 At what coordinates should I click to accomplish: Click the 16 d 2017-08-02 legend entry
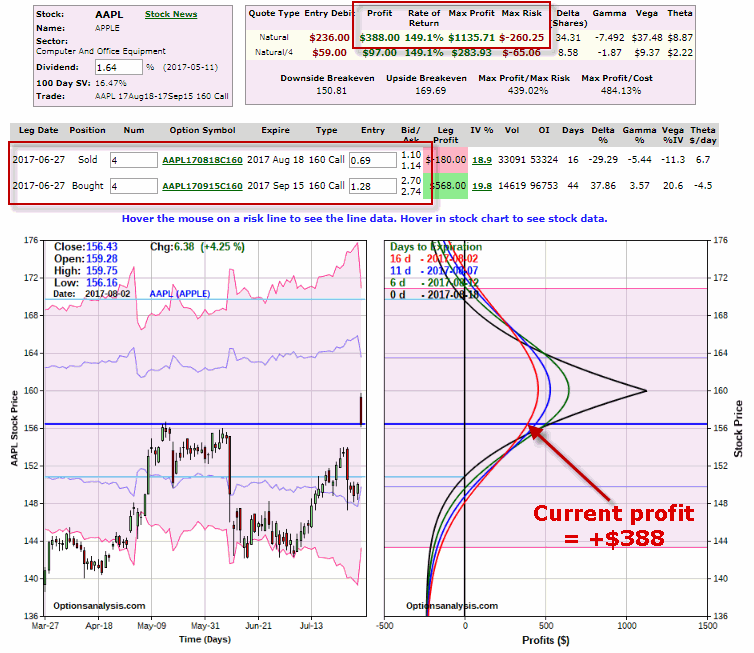coord(434,259)
